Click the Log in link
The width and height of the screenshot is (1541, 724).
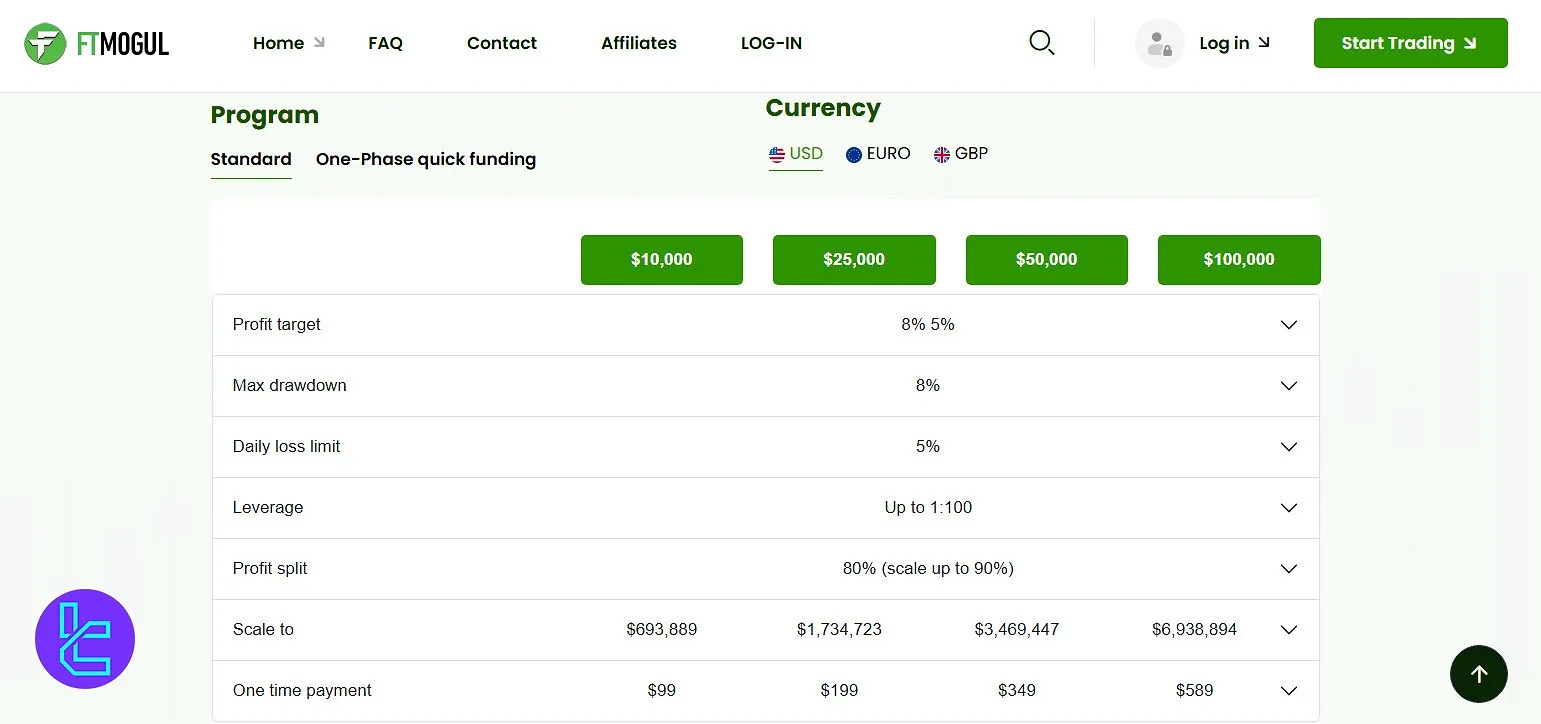pyautogui.click(x=1233, y=43)
